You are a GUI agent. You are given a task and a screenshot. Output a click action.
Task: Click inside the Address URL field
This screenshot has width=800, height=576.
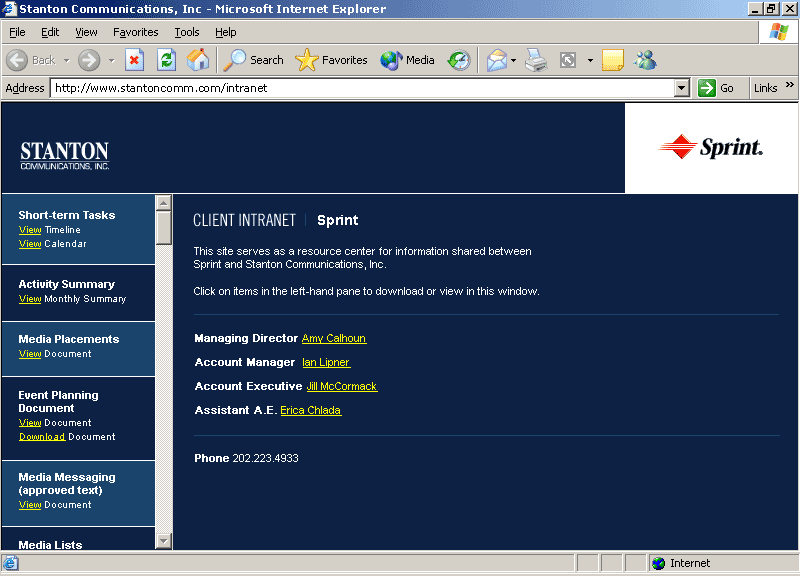(x=360, y=88)
